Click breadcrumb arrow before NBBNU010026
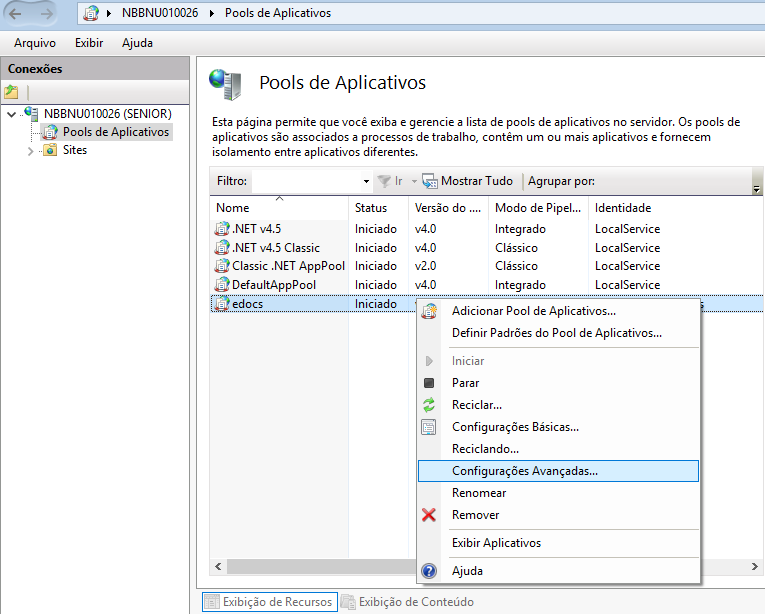Image resolution: width=765 pixels, height=615 pixels. pyautogui.click(x=109, y=13)
